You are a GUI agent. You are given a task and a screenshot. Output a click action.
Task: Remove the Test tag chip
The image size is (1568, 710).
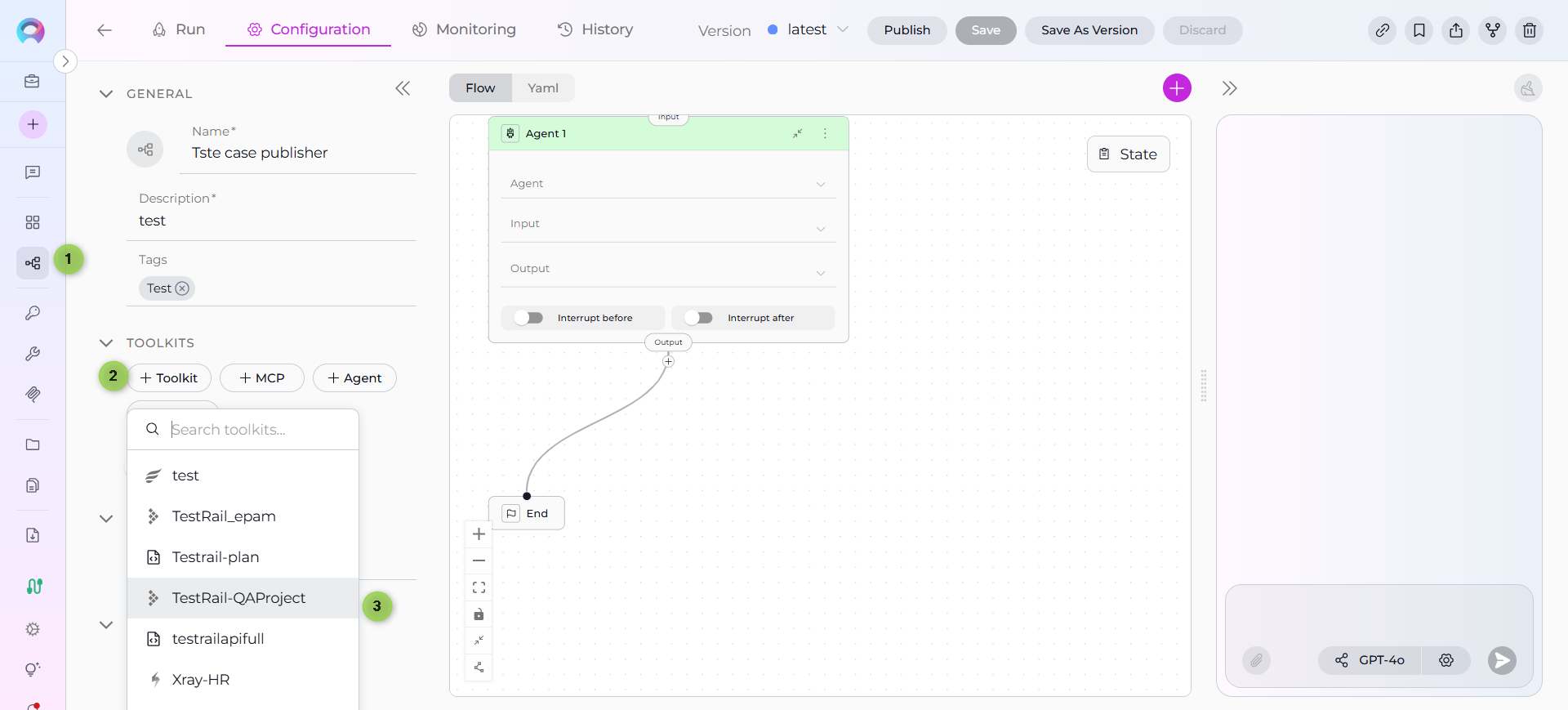pos(182,288)
